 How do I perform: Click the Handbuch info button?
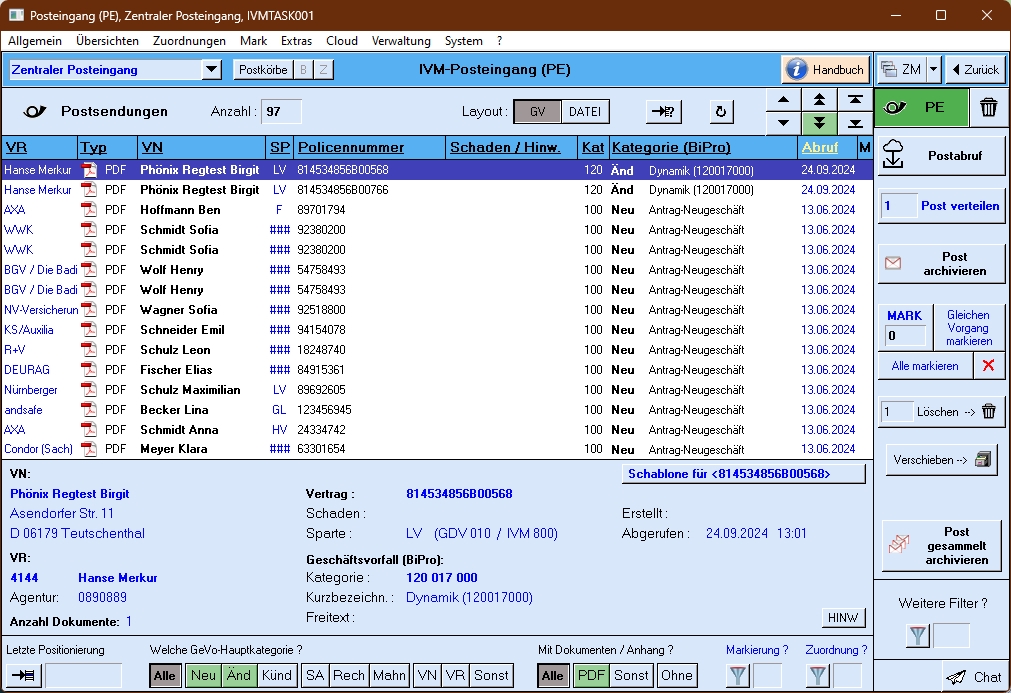826,70
